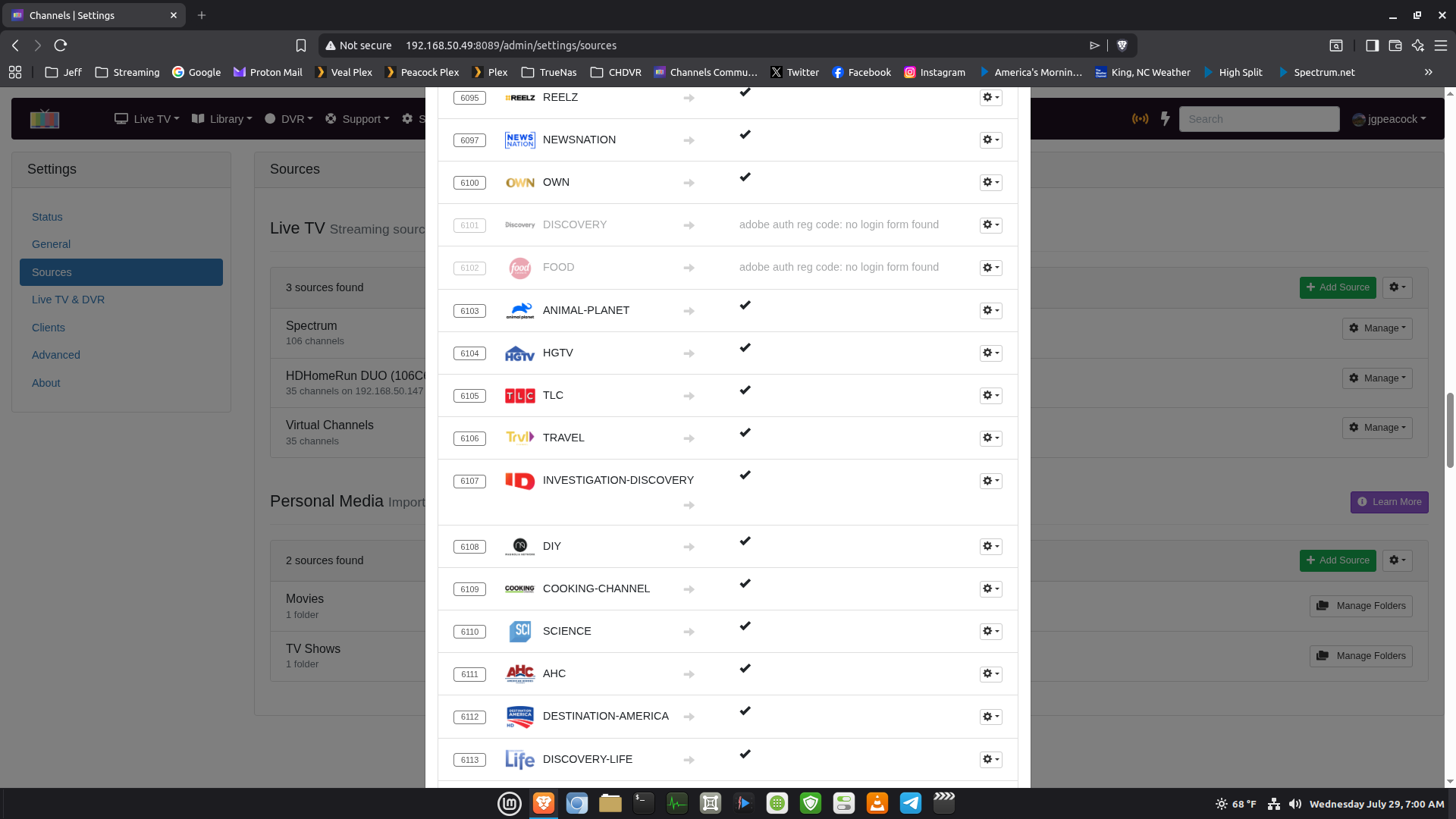This screenshot has width=1456, height=819.
Task: Click the Learn More button
Action: (1389, 502)
